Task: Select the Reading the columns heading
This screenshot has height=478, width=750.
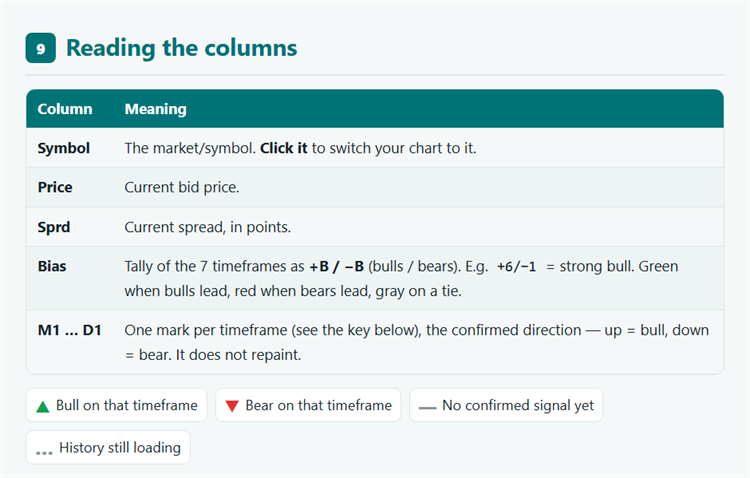Action: pos(182,48)
